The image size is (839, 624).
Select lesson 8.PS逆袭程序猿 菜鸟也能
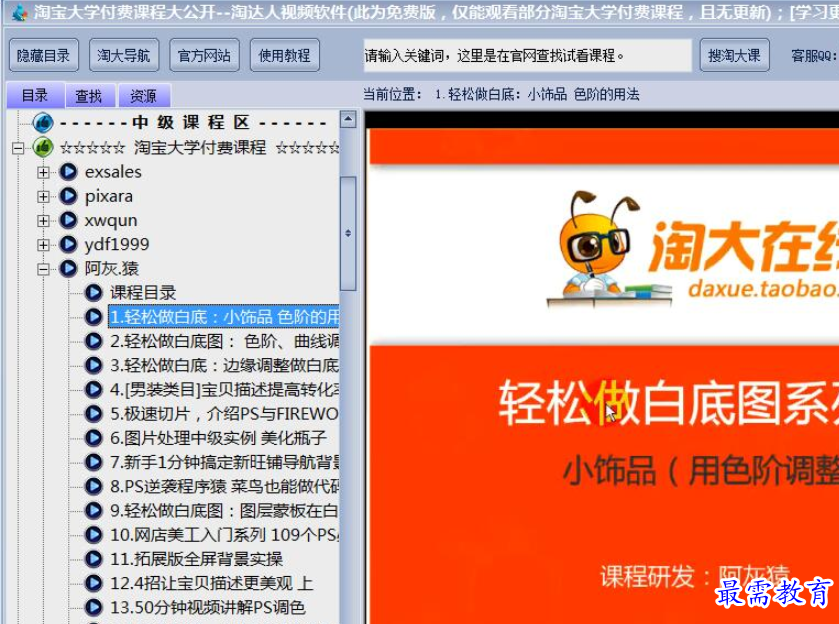[x=224, y=486]
